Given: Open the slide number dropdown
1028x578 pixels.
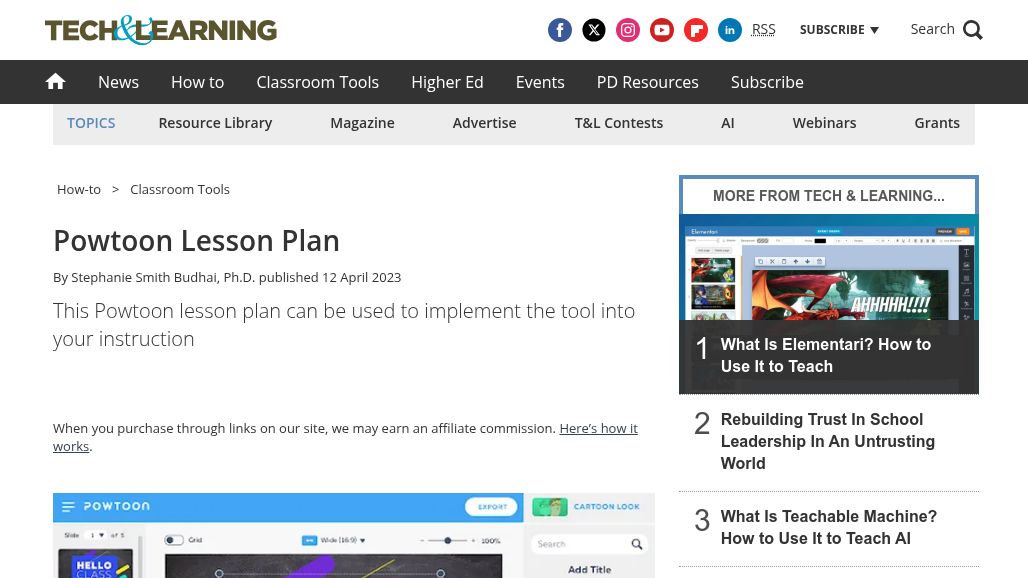Looking at the screenshot, I should pyautogui.click(x=97, y=535).
